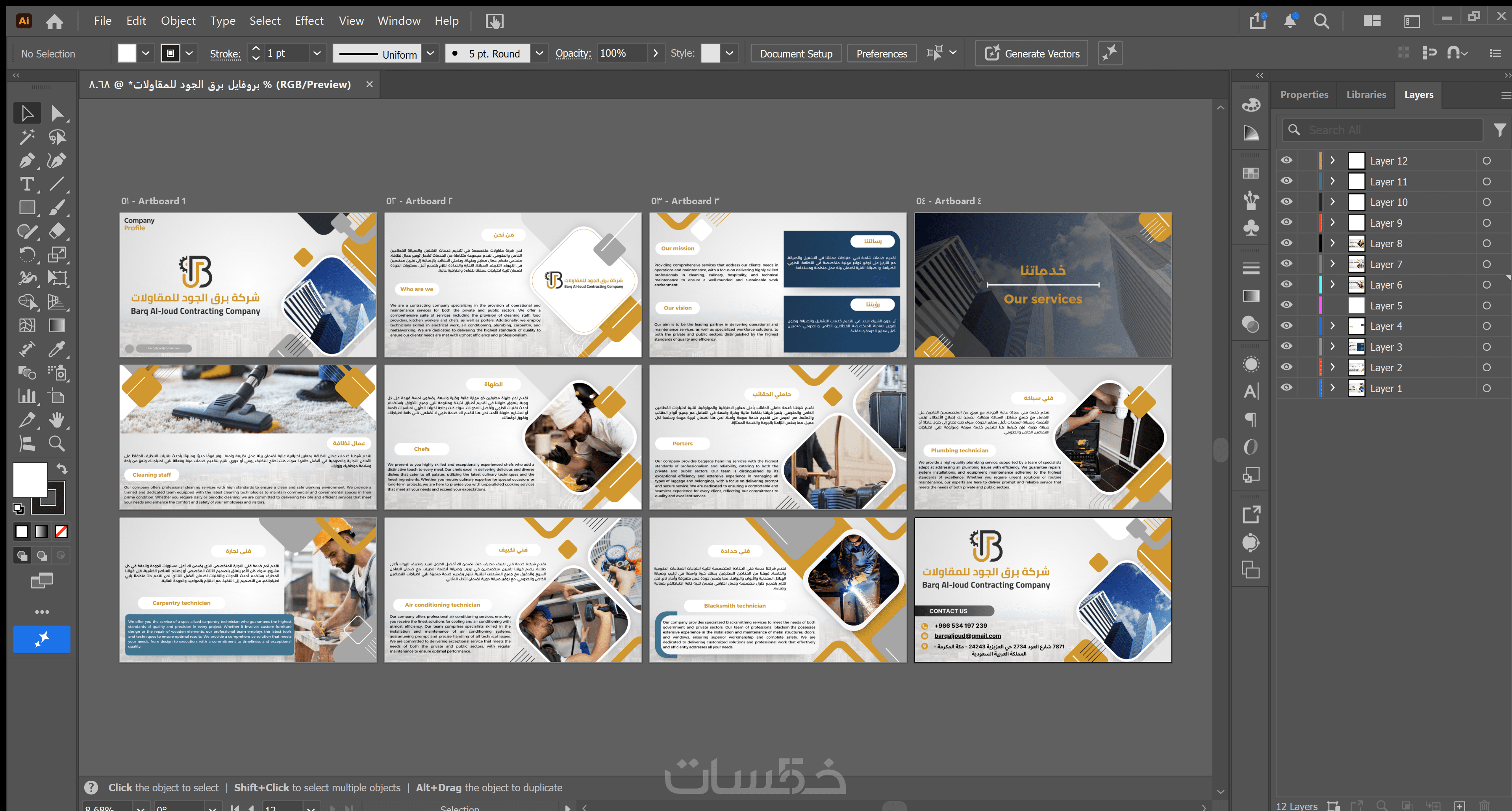
Task: Expand Layer 3 contents
Action: 1332,347
